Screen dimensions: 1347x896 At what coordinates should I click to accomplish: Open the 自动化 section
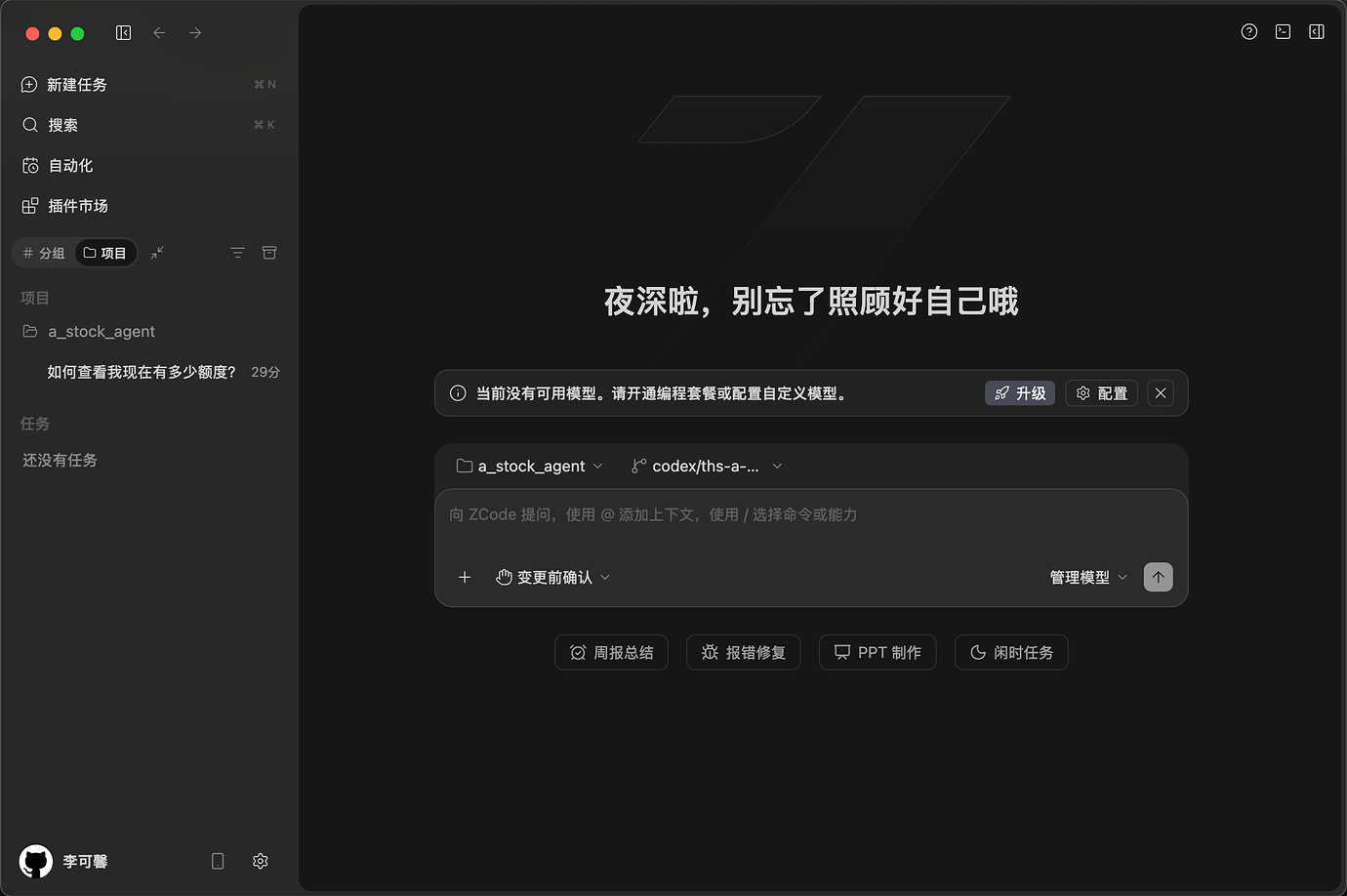click(148, 166)
